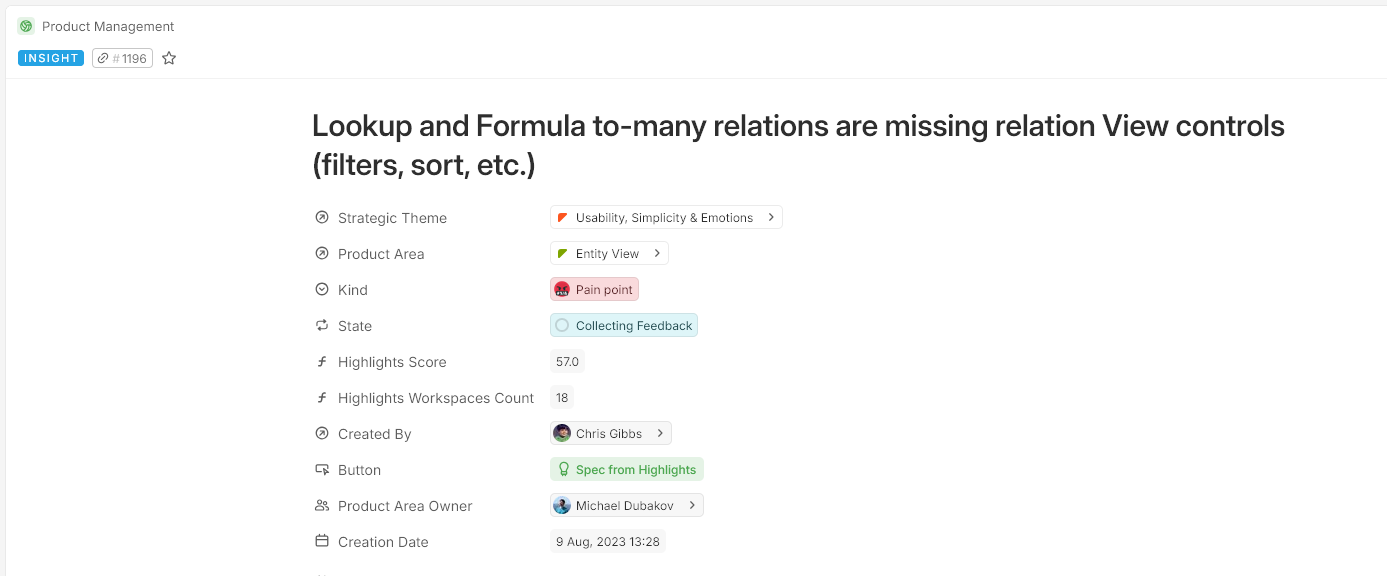Change the Collecting Feedback state
The width and height of the screenshot is (1387, 576).
[624, 326]
